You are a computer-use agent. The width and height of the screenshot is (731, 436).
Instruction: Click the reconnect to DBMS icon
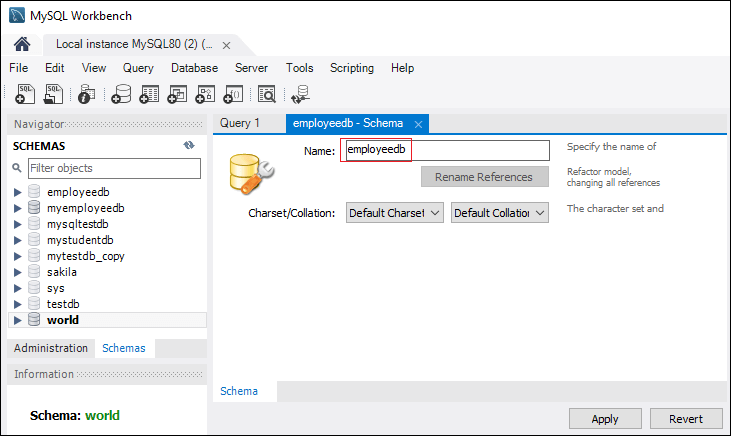coord(300,94)
